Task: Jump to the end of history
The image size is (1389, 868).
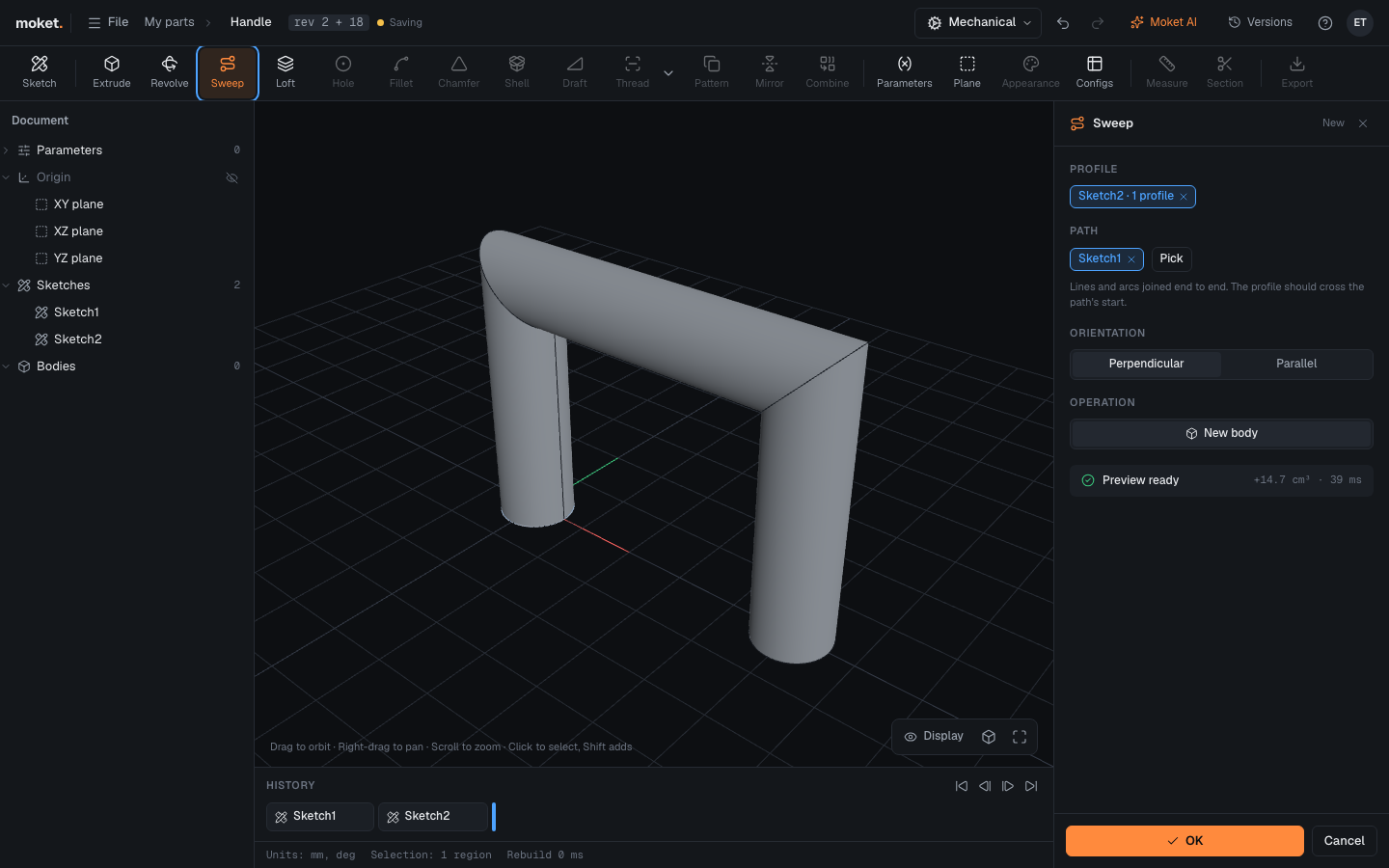Action: click(x=1031, y=786)
